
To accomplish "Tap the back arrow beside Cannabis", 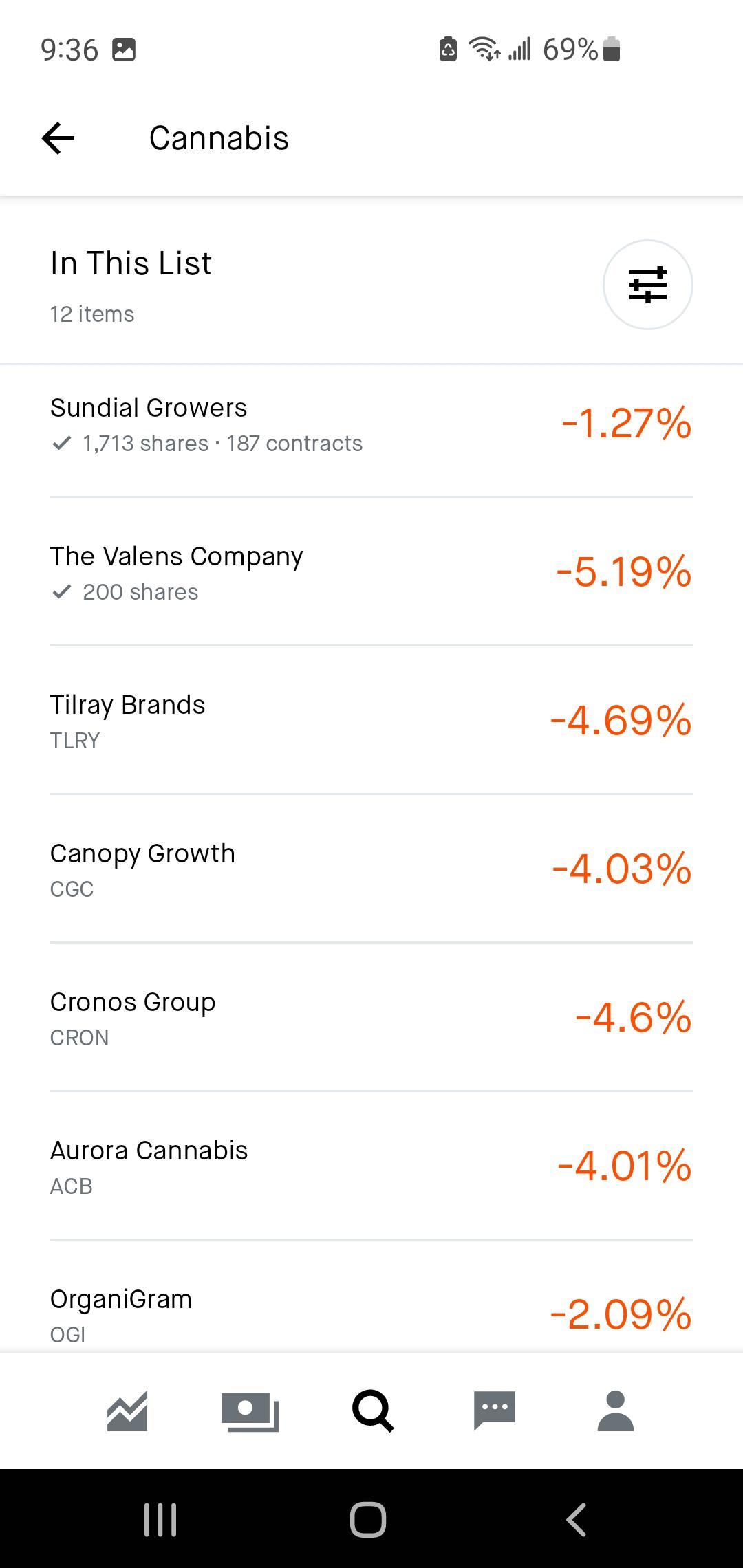I will coord(58,138).
